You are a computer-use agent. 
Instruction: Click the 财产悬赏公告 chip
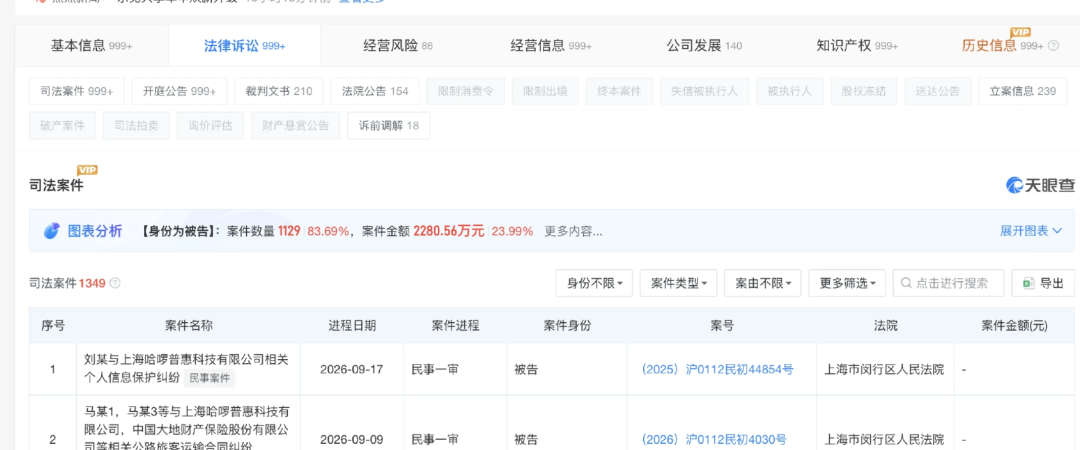[x=295, y=125]
